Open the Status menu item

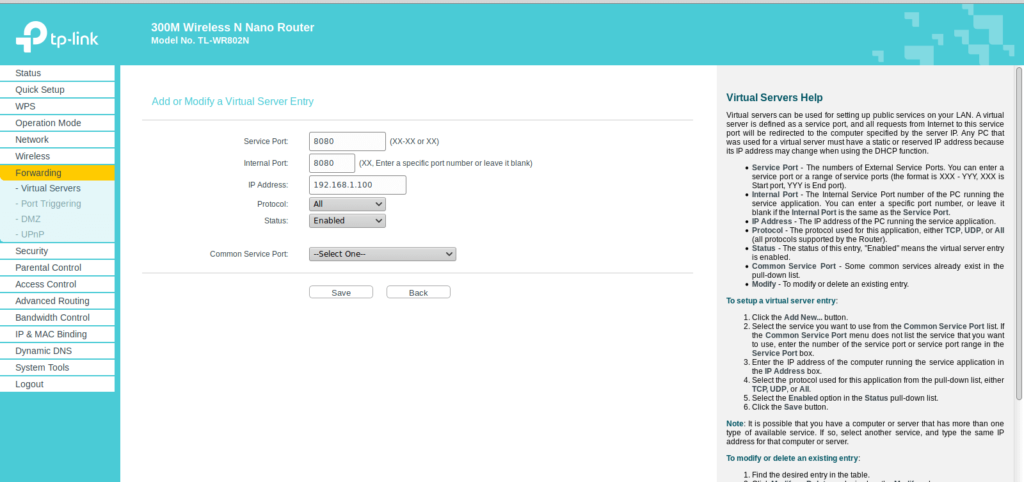coord(28,73)
